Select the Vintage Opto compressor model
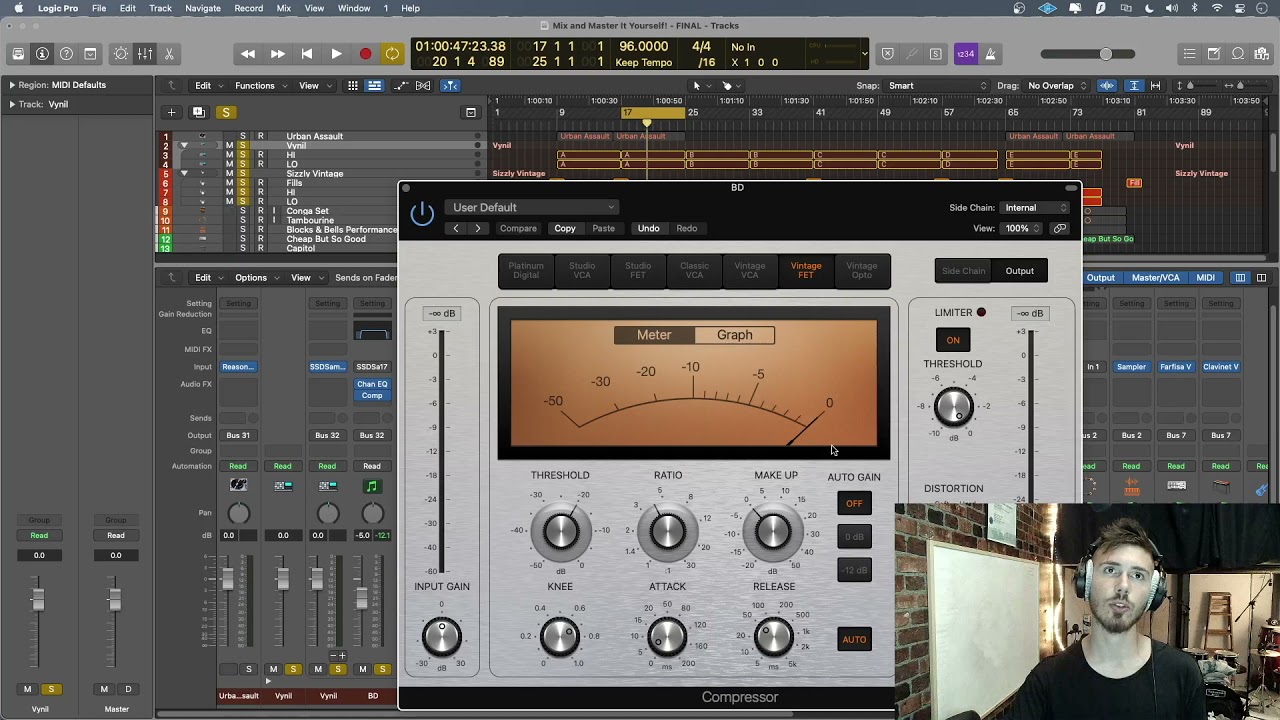 click(x=862, y=271)
